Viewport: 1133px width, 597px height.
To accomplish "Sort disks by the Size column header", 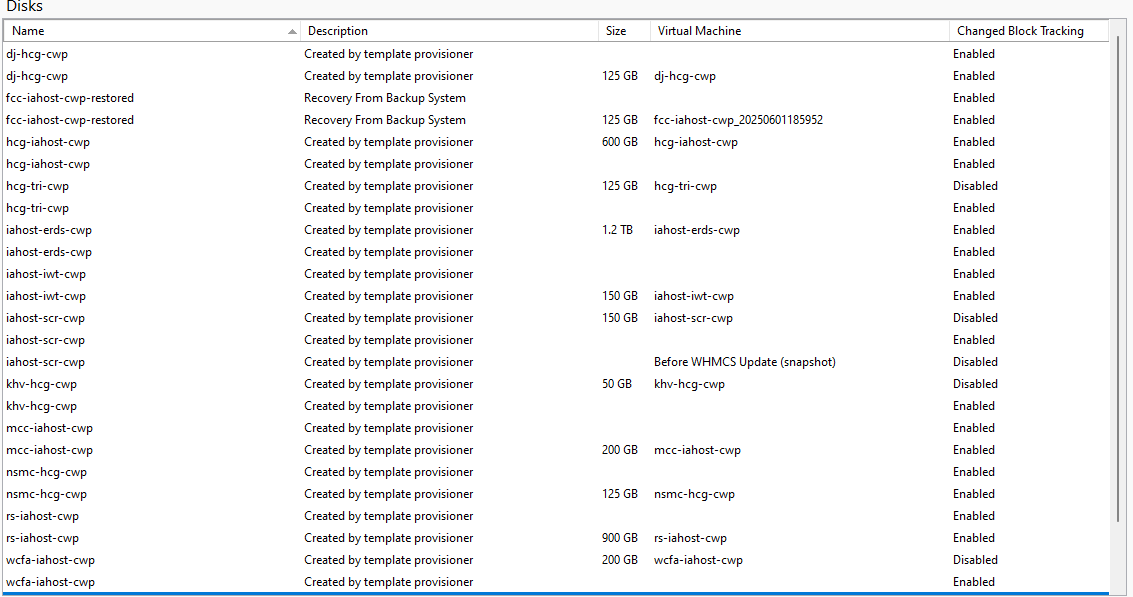I will [624, 31].
